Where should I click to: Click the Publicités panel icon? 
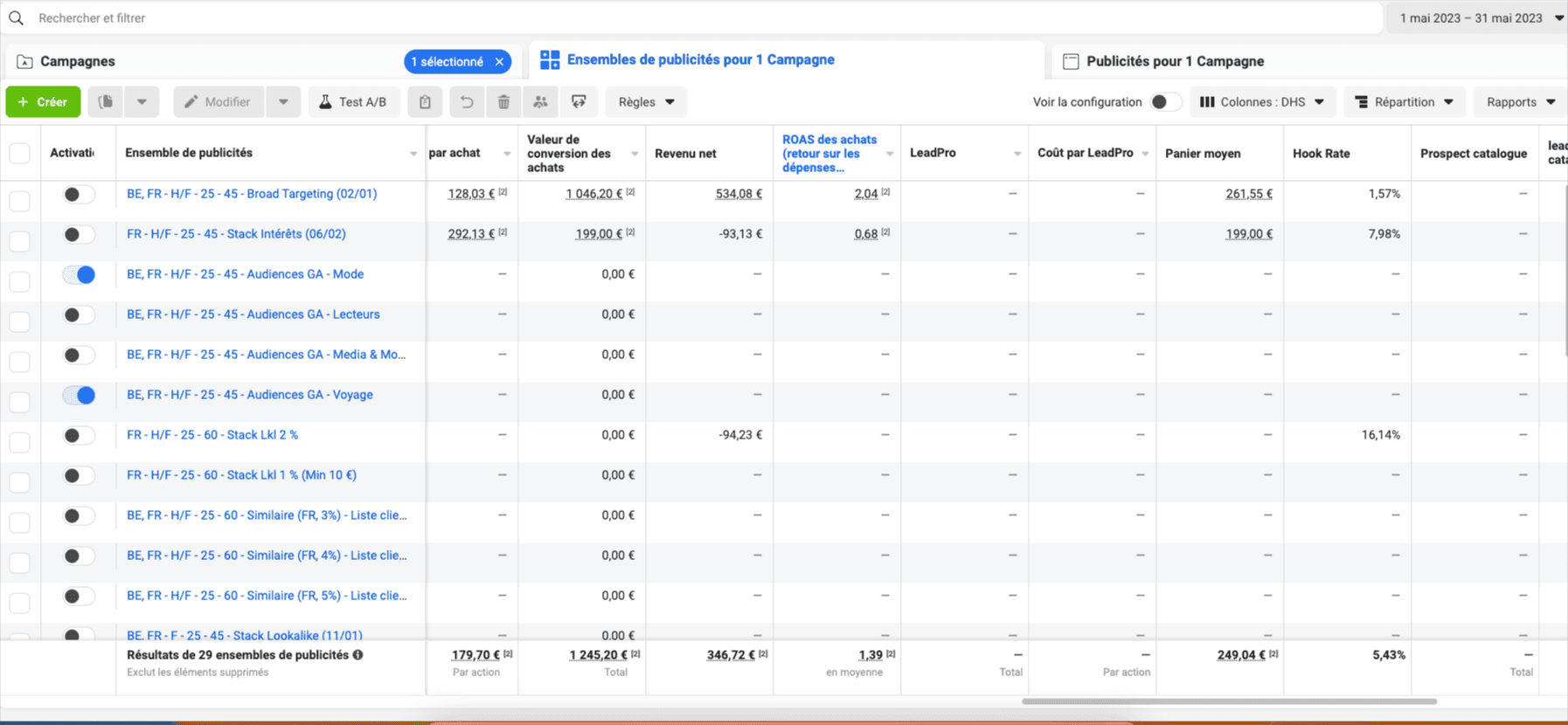coord(1071,61)
